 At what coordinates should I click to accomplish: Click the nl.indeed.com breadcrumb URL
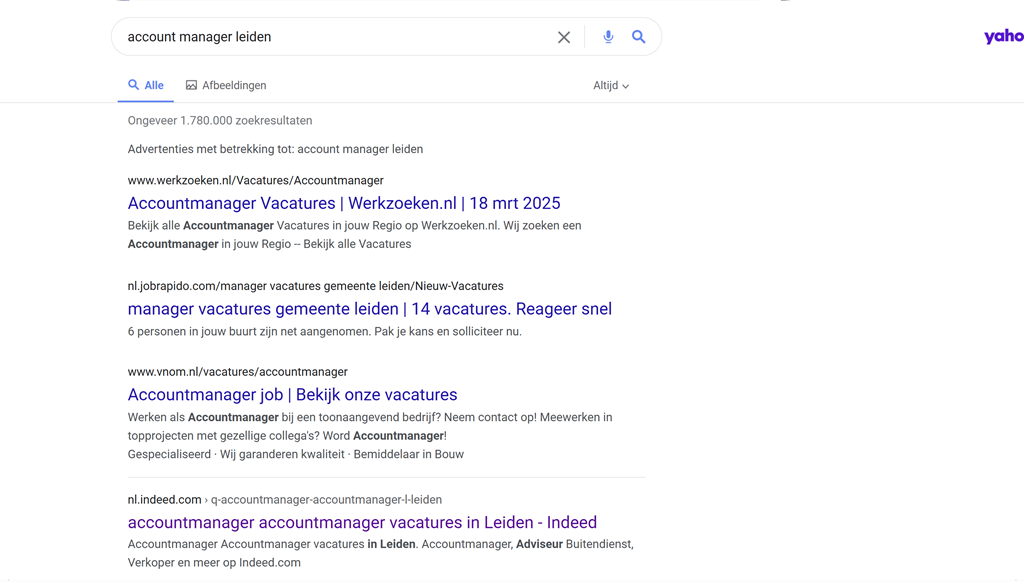(285, 500)
